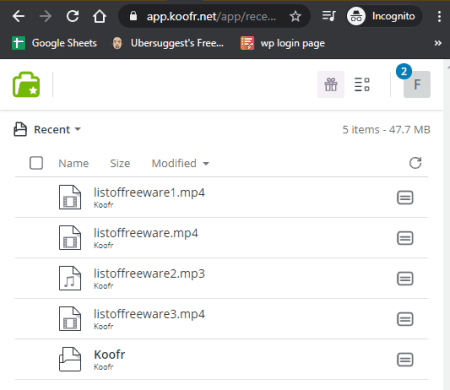Open the listoffreeware3.mp4 file
Screen dimensions: 450x390
click(149, 314)
